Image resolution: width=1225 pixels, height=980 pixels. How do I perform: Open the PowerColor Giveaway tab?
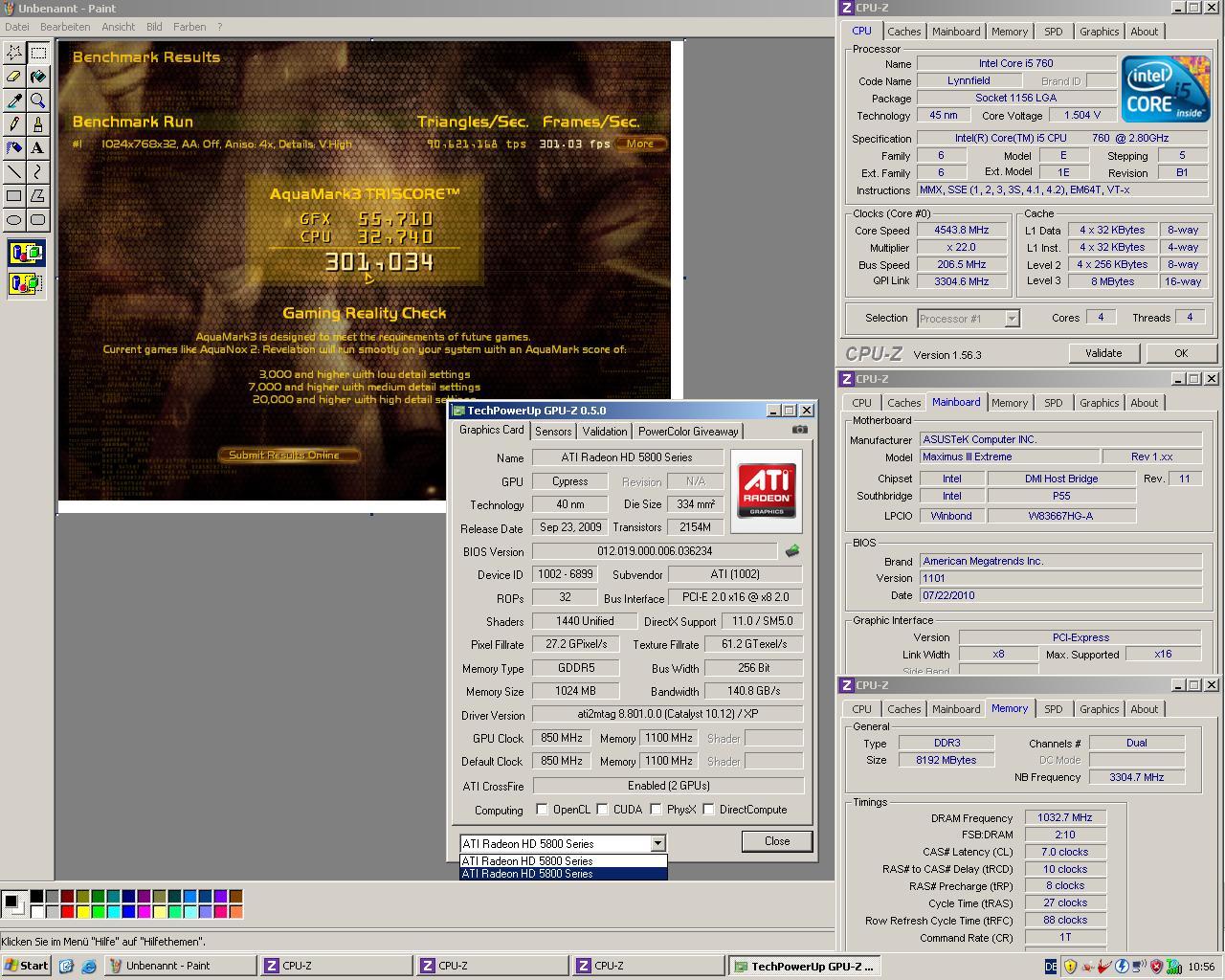pos(688,432)
